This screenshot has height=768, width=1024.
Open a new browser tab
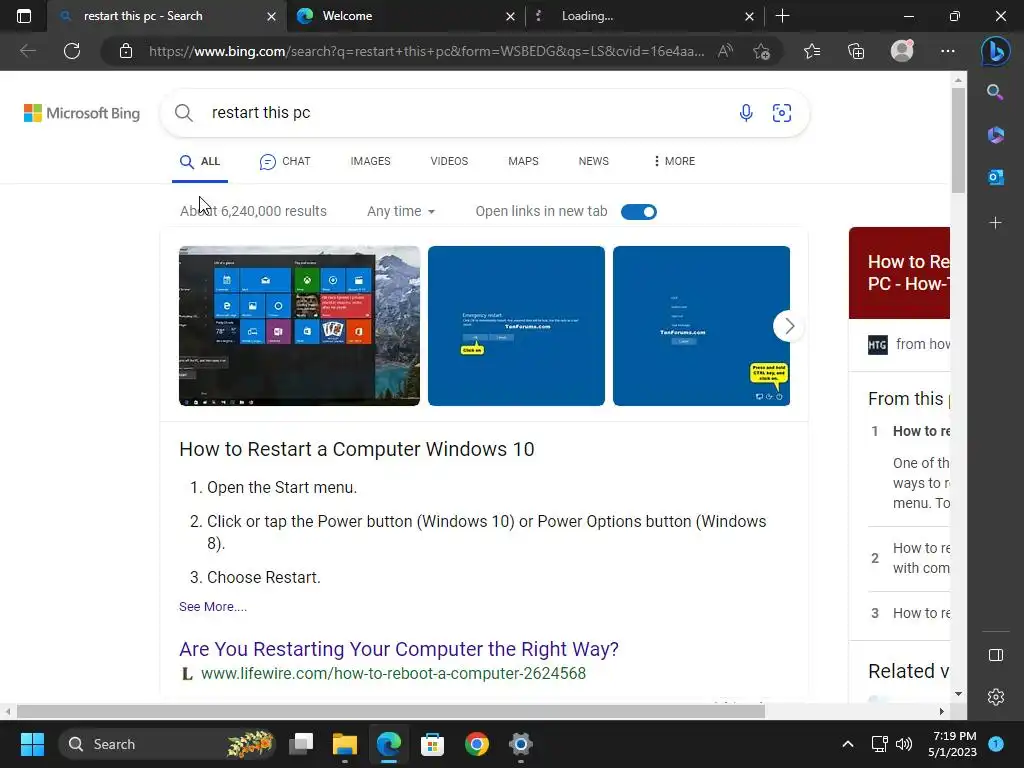[782, 16]
